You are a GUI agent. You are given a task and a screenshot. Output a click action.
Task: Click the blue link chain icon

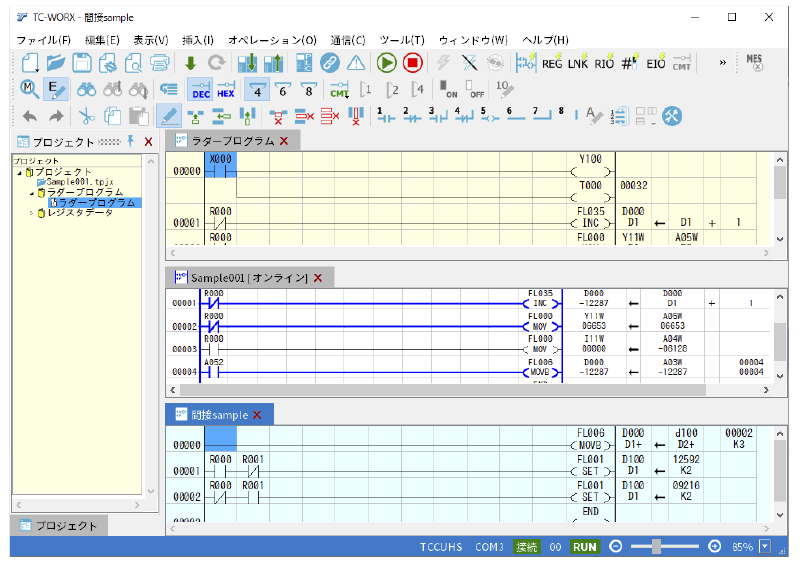point(330,63)
